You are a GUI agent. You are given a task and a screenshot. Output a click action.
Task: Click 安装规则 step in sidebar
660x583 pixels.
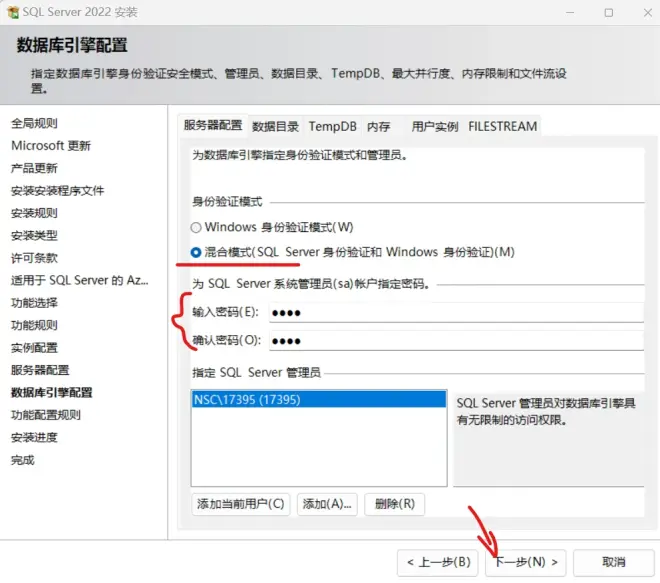pyautogui.click(x=34, y=213)
